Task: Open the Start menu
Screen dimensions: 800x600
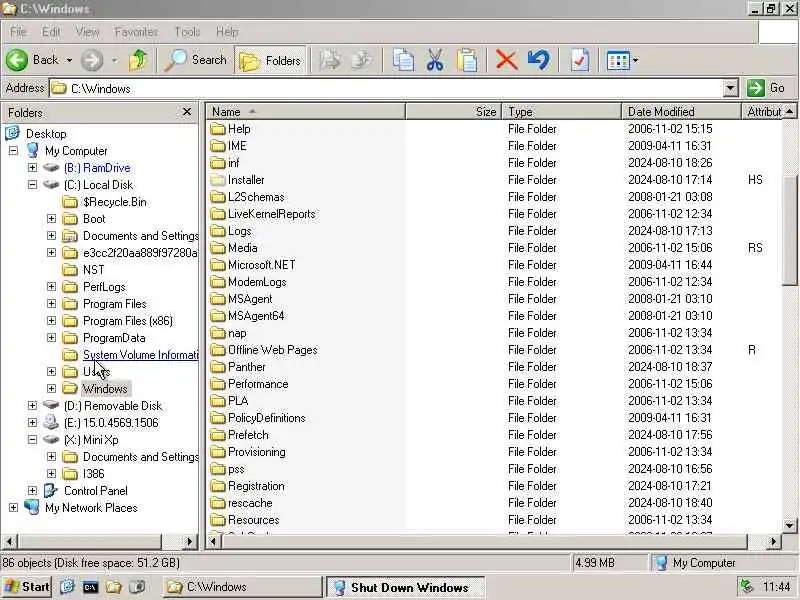Action: 27,587
